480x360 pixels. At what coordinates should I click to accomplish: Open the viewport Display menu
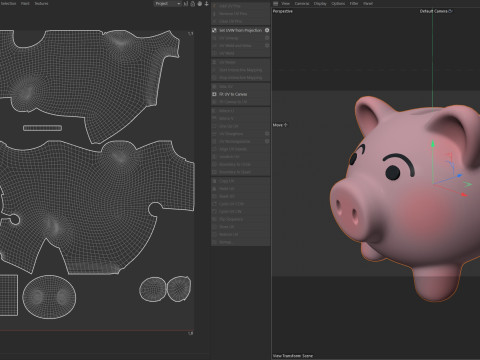click(320, 4)
